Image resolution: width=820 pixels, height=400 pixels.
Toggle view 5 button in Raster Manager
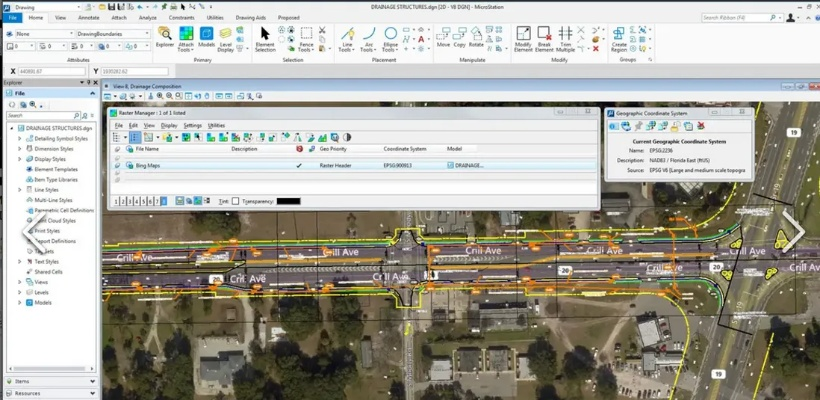pyautogui.click(x=143, y=201)
